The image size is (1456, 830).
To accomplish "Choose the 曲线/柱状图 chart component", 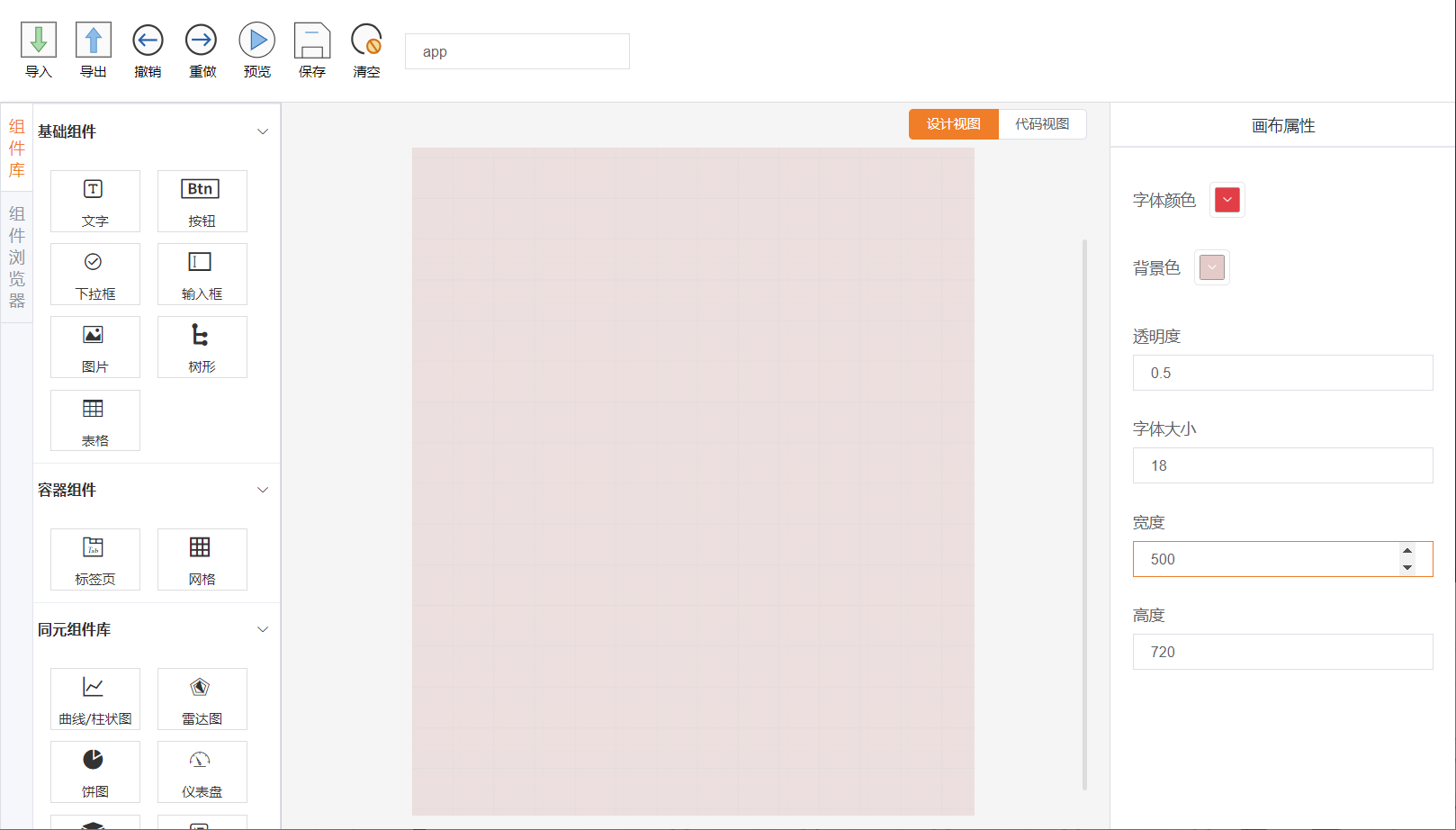I will [x=95, y=699].
